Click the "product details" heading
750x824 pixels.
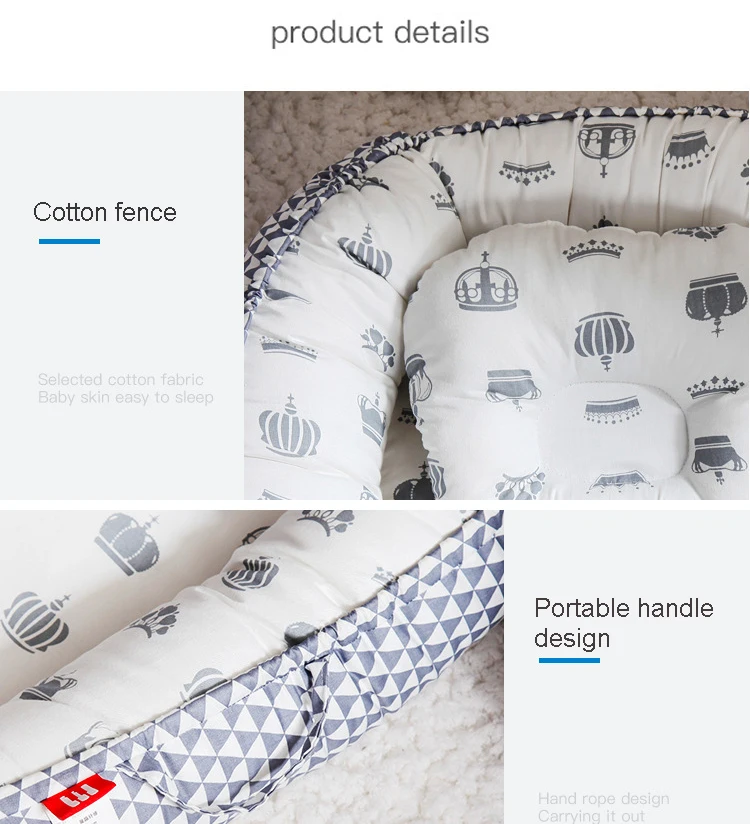(x=379, y=33)
